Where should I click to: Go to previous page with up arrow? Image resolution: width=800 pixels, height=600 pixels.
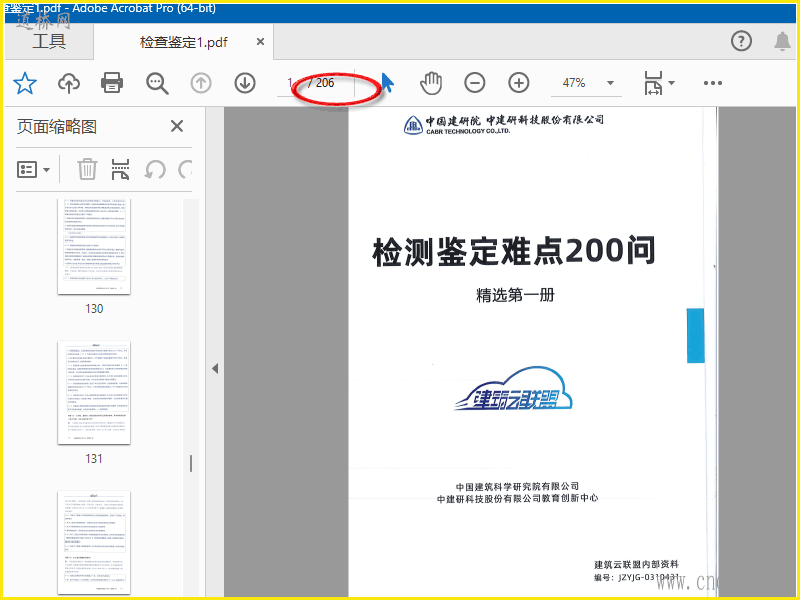coord(201,83)
